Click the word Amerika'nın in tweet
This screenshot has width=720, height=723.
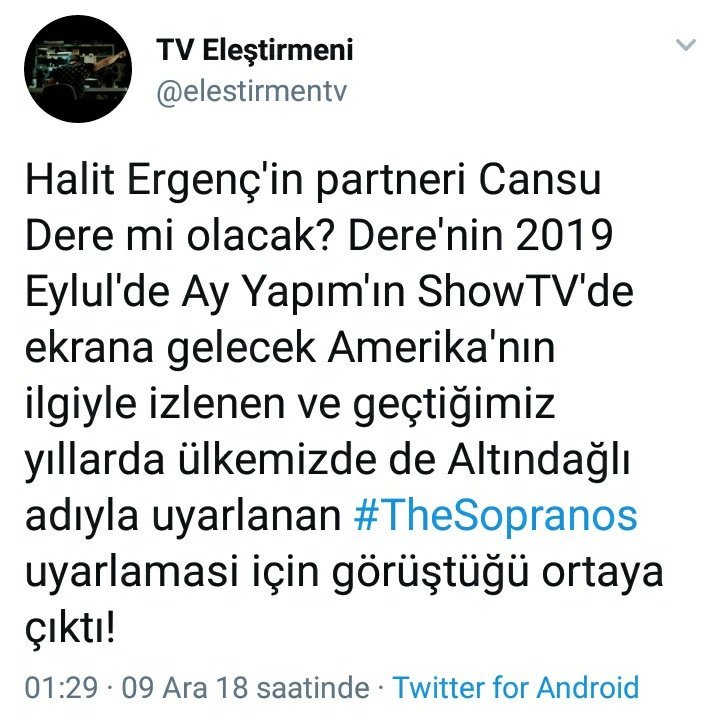pyautogui.click(x=441, y=348)
